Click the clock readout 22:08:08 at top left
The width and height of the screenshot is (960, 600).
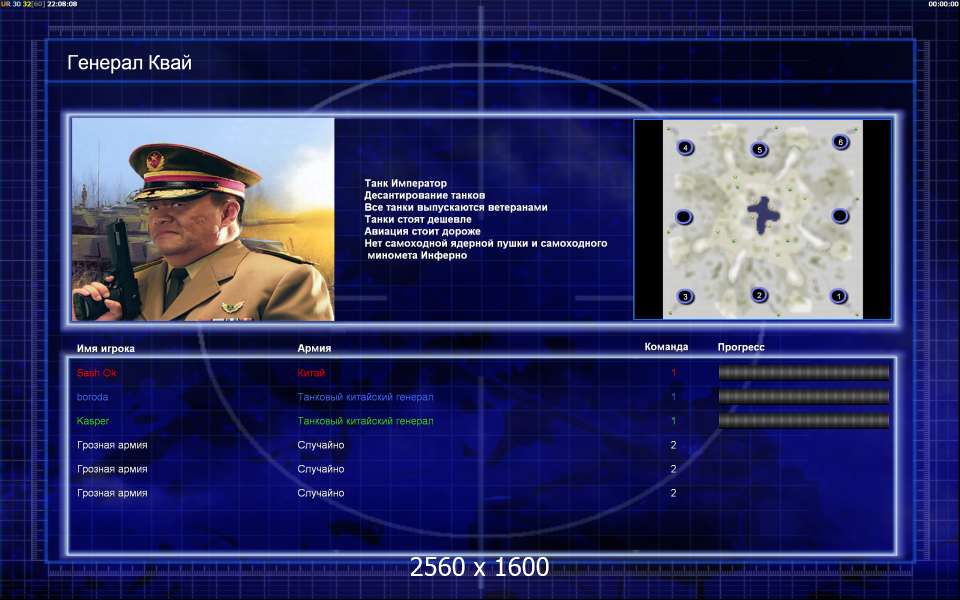tap(62, 4)
